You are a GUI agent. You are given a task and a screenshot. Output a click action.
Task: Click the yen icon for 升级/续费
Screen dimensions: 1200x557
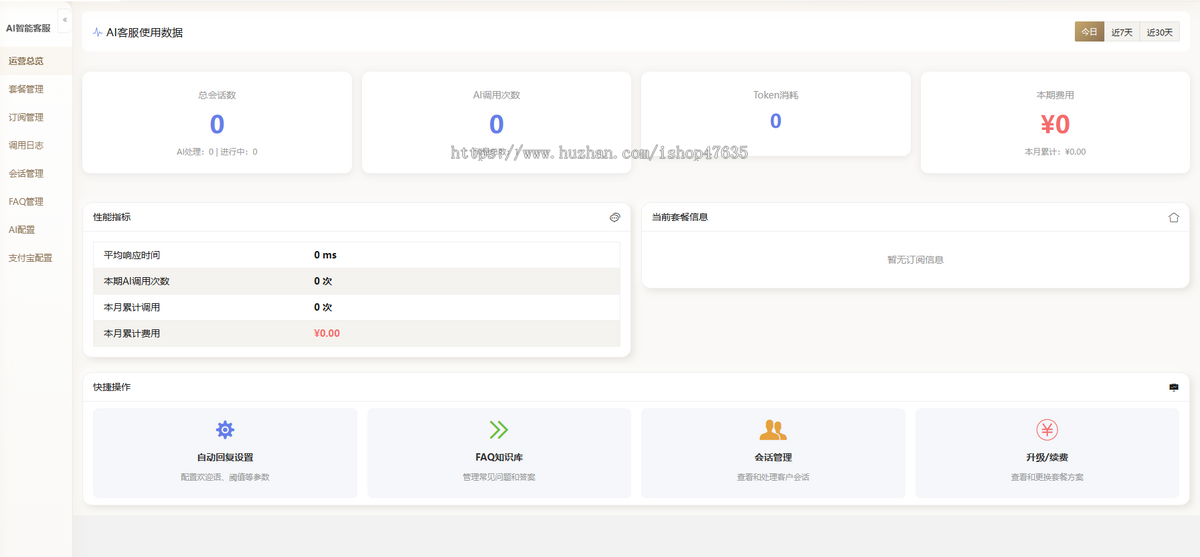pos(1047,430)
